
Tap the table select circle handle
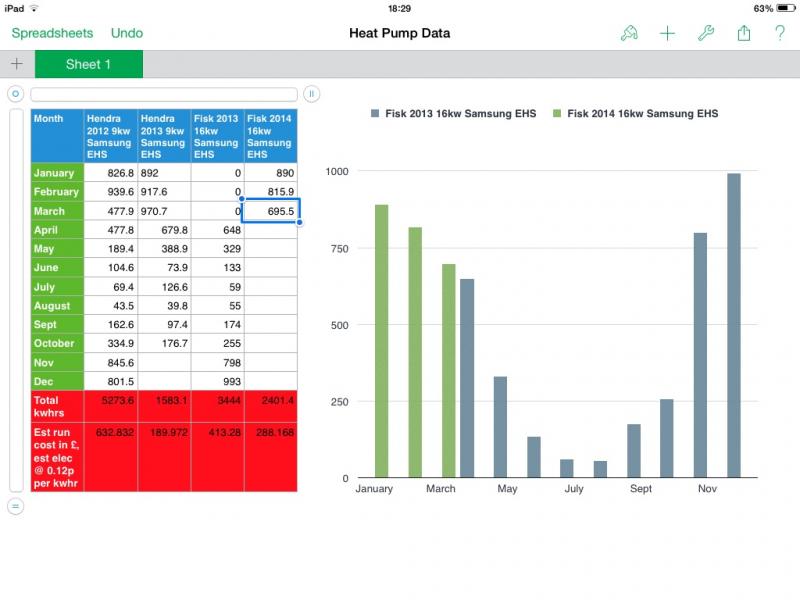pos(15,94)
